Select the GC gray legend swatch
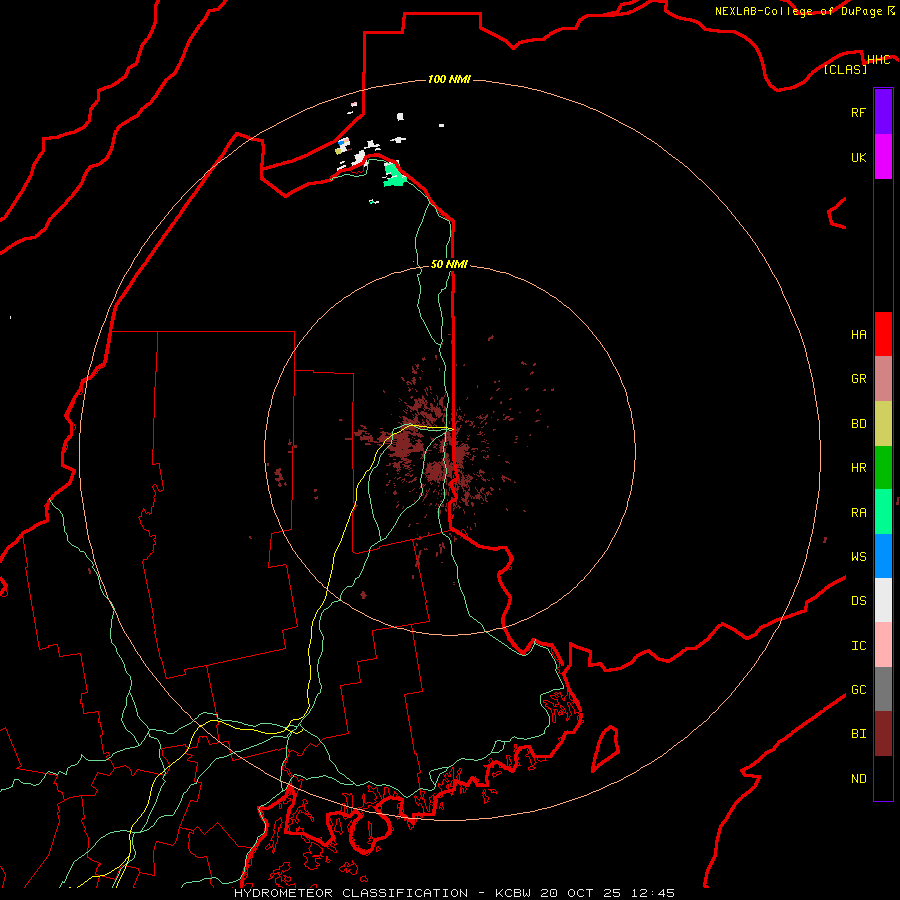This screenshot has height=900, width=900. click(883, 689)
